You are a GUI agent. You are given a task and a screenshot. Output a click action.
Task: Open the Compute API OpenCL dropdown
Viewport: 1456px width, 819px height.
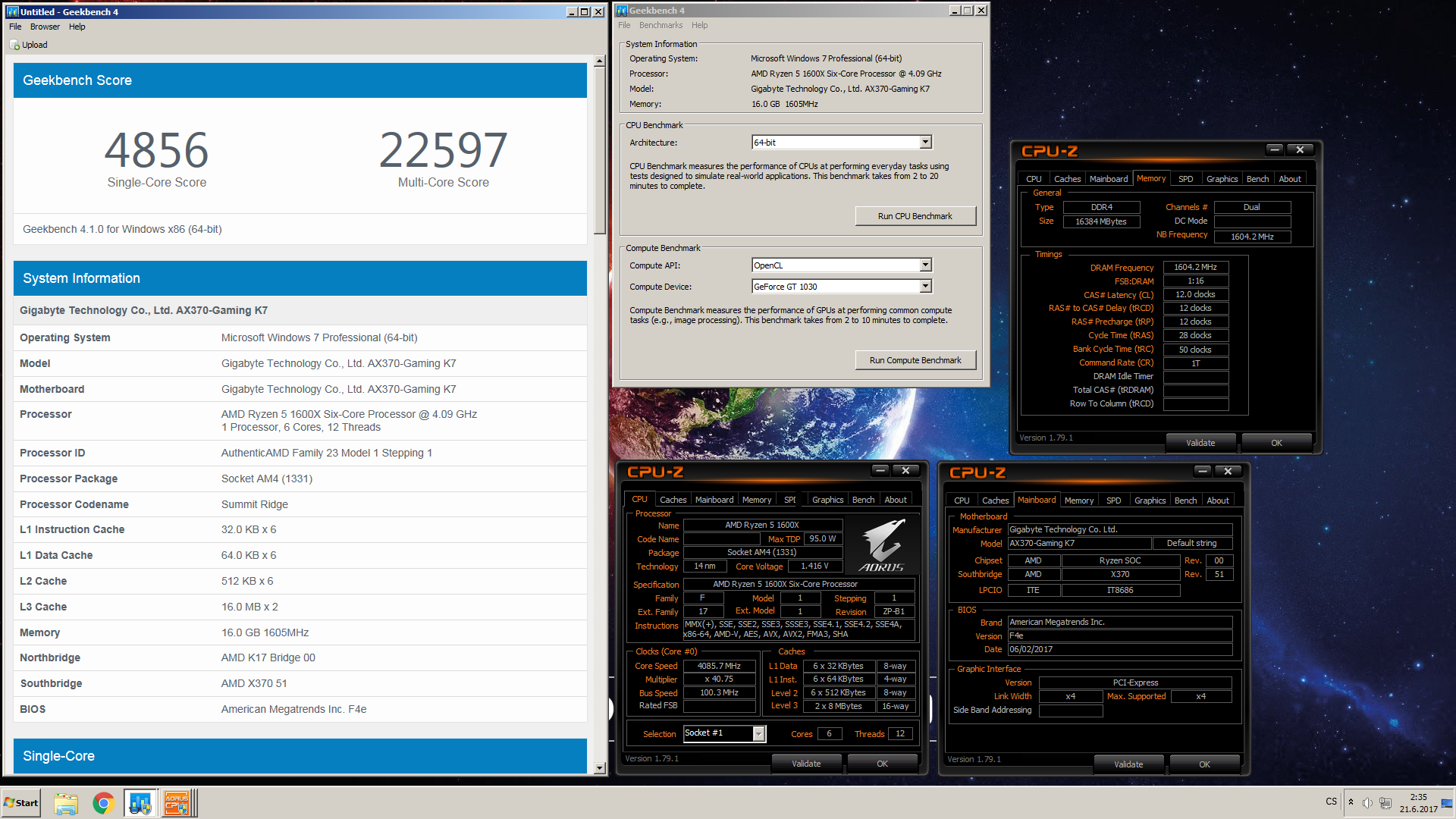[925, 265]
